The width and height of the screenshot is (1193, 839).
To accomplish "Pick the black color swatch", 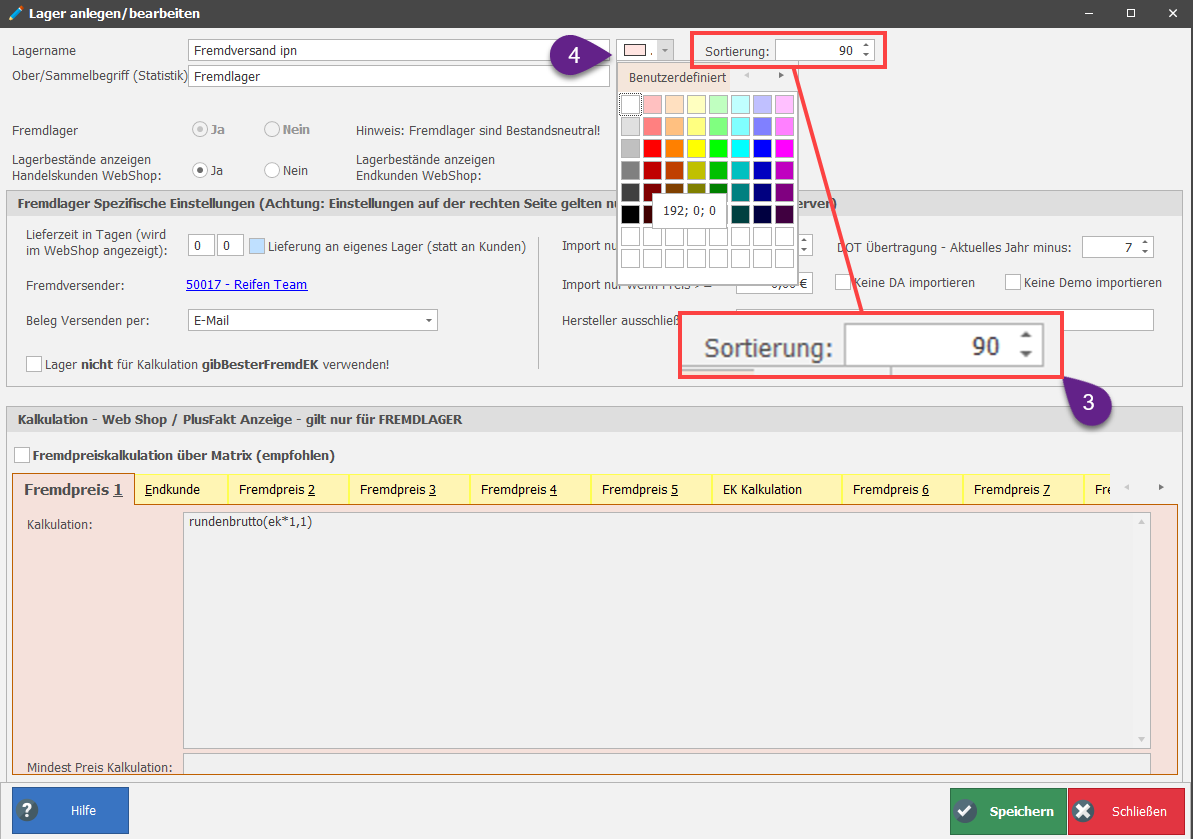I will [x=630, y=215].
